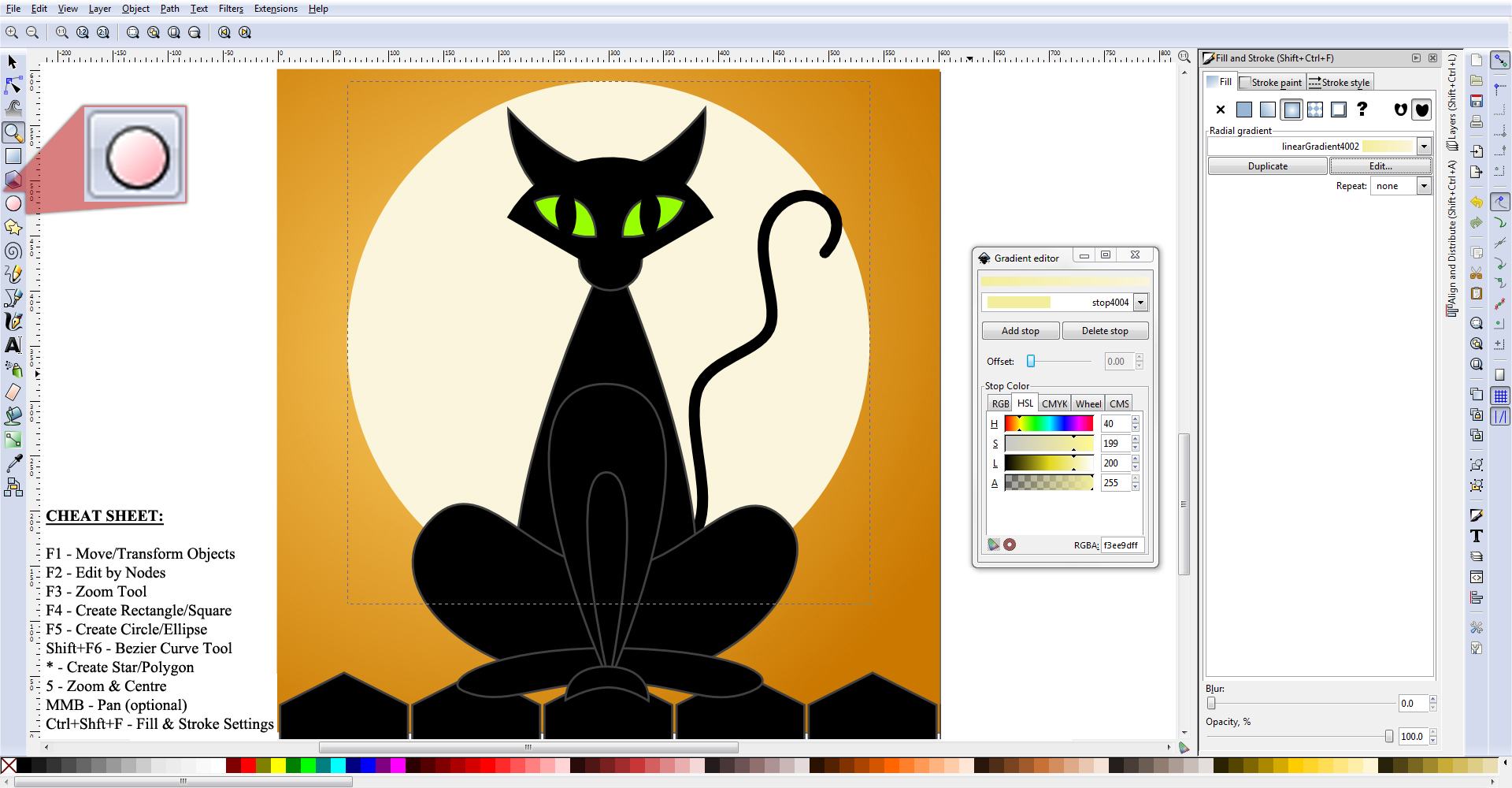Screen dimensions: 1512x788
Task: Select the Eraser tool
Action: [x=13, y=392]
